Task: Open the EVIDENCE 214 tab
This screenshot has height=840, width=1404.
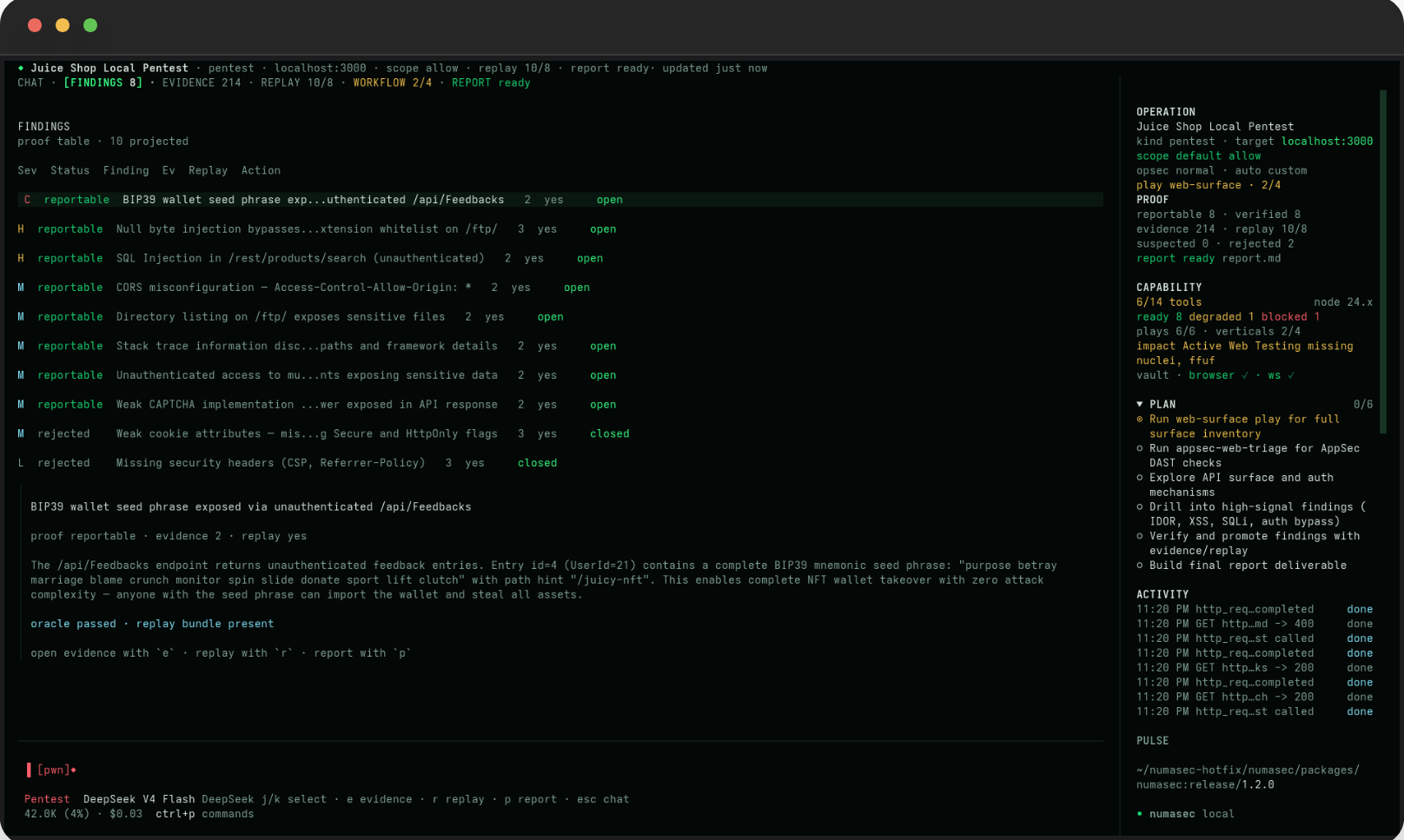Action: [202, 83]
